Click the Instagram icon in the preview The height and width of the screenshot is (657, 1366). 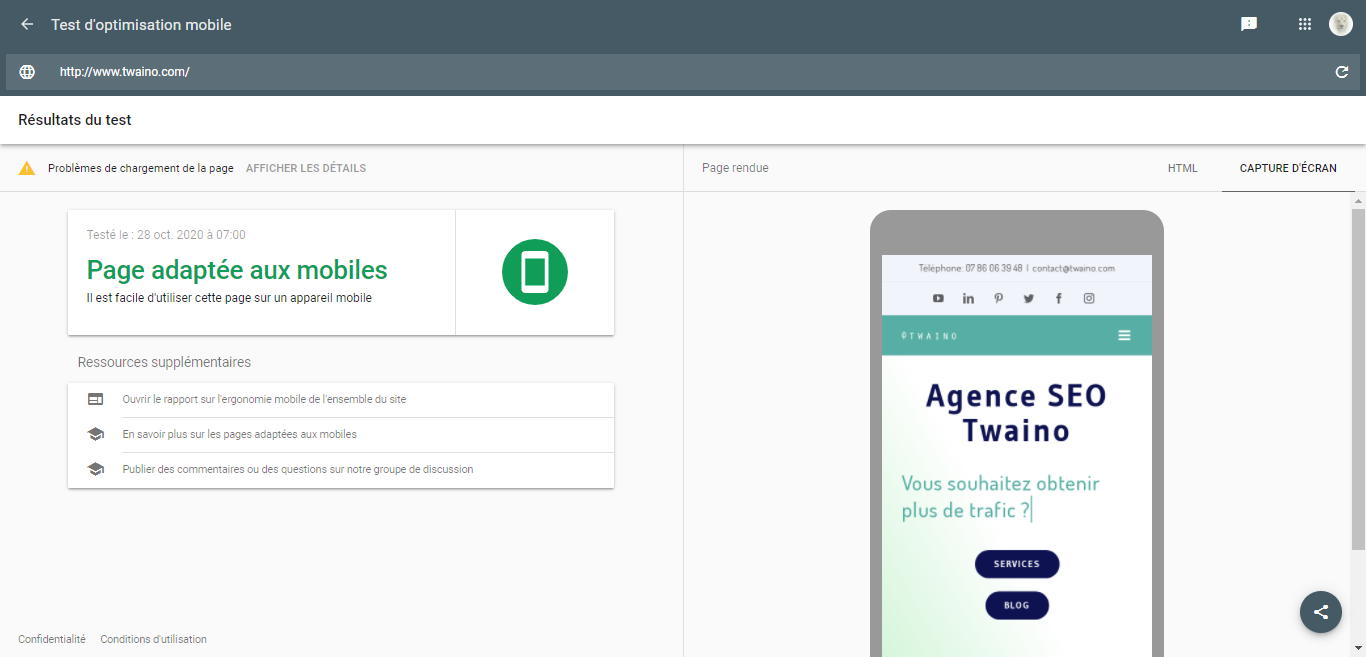point(1089,298)
